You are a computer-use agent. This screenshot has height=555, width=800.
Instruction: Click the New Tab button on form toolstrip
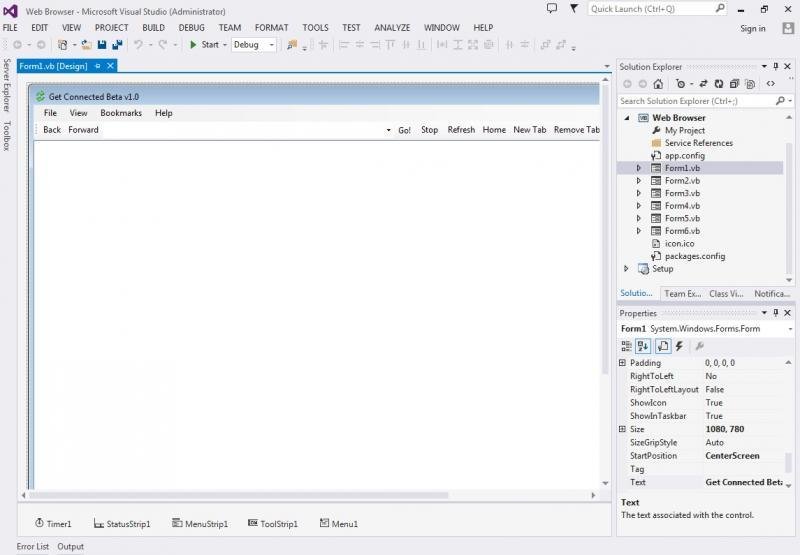530,130
